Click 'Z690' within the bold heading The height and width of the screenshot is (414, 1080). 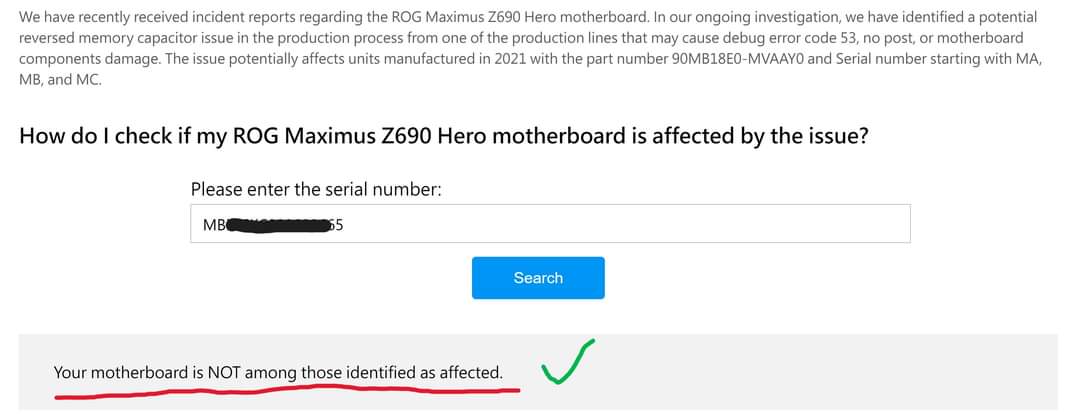coord(405,136)
